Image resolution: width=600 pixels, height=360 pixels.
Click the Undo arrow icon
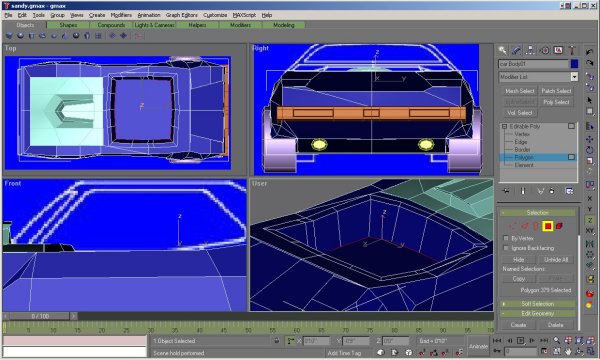coord(590,52)
